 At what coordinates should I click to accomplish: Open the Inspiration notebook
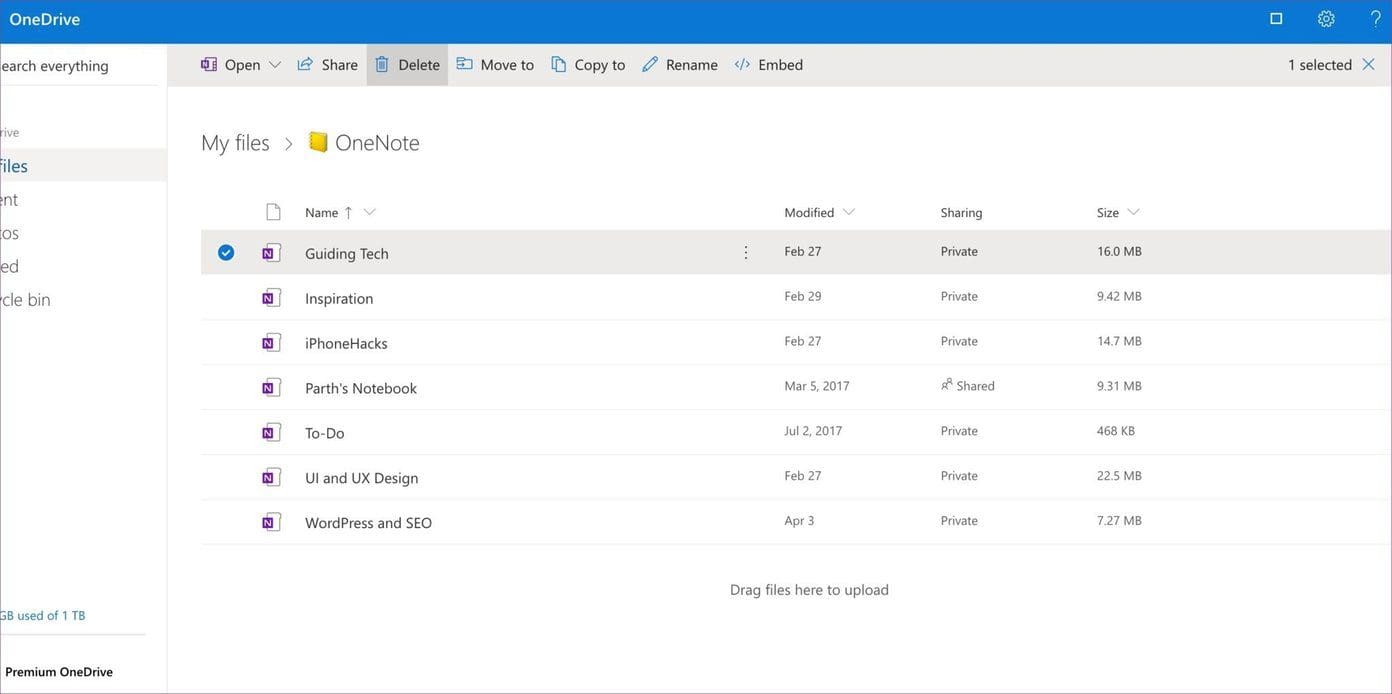click(x=339, y=298)
